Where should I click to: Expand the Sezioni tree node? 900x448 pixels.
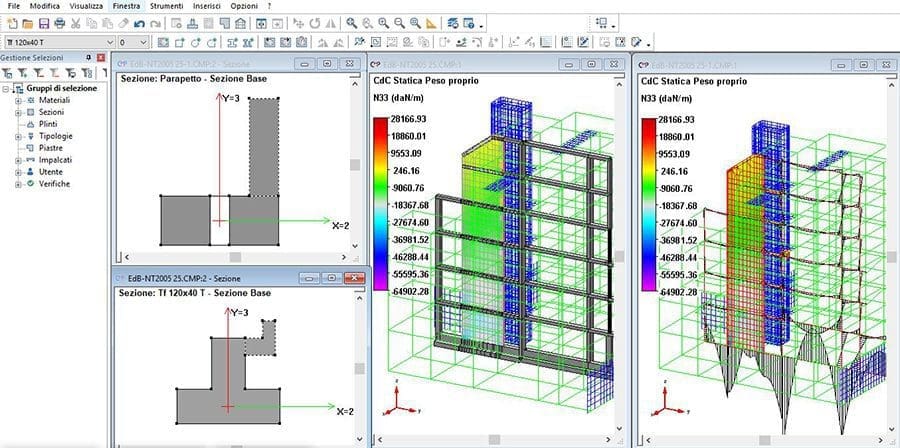(18, 112)
